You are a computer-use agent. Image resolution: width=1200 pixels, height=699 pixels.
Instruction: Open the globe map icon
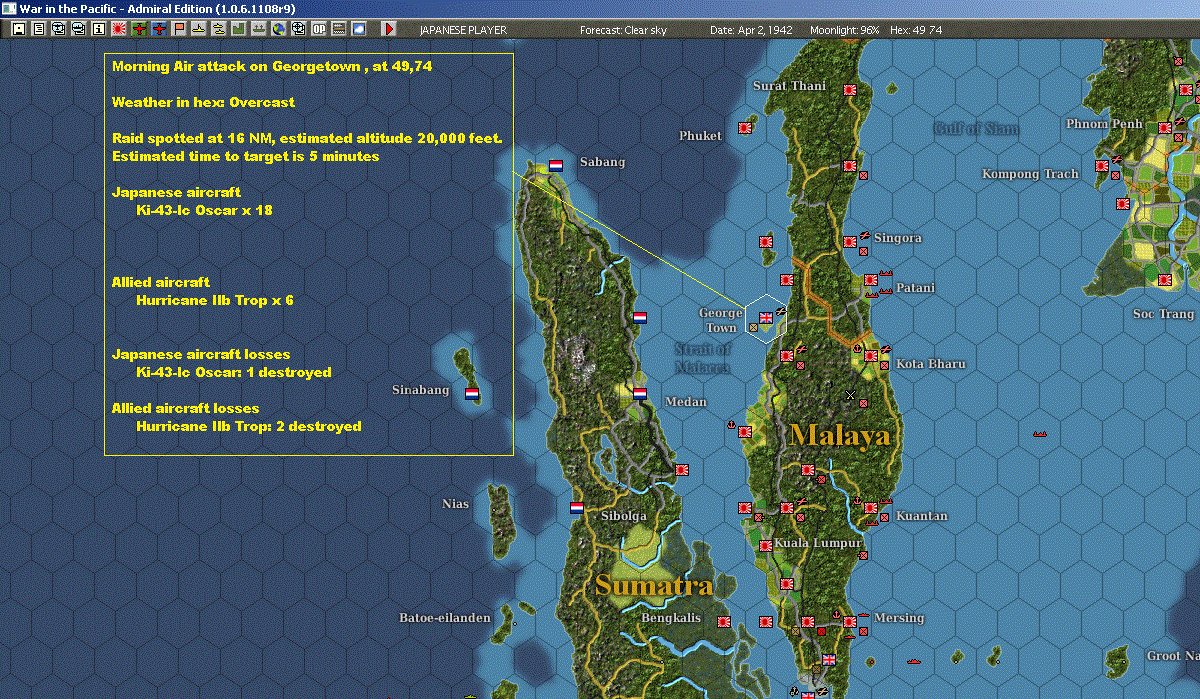[x=279, y=29]
